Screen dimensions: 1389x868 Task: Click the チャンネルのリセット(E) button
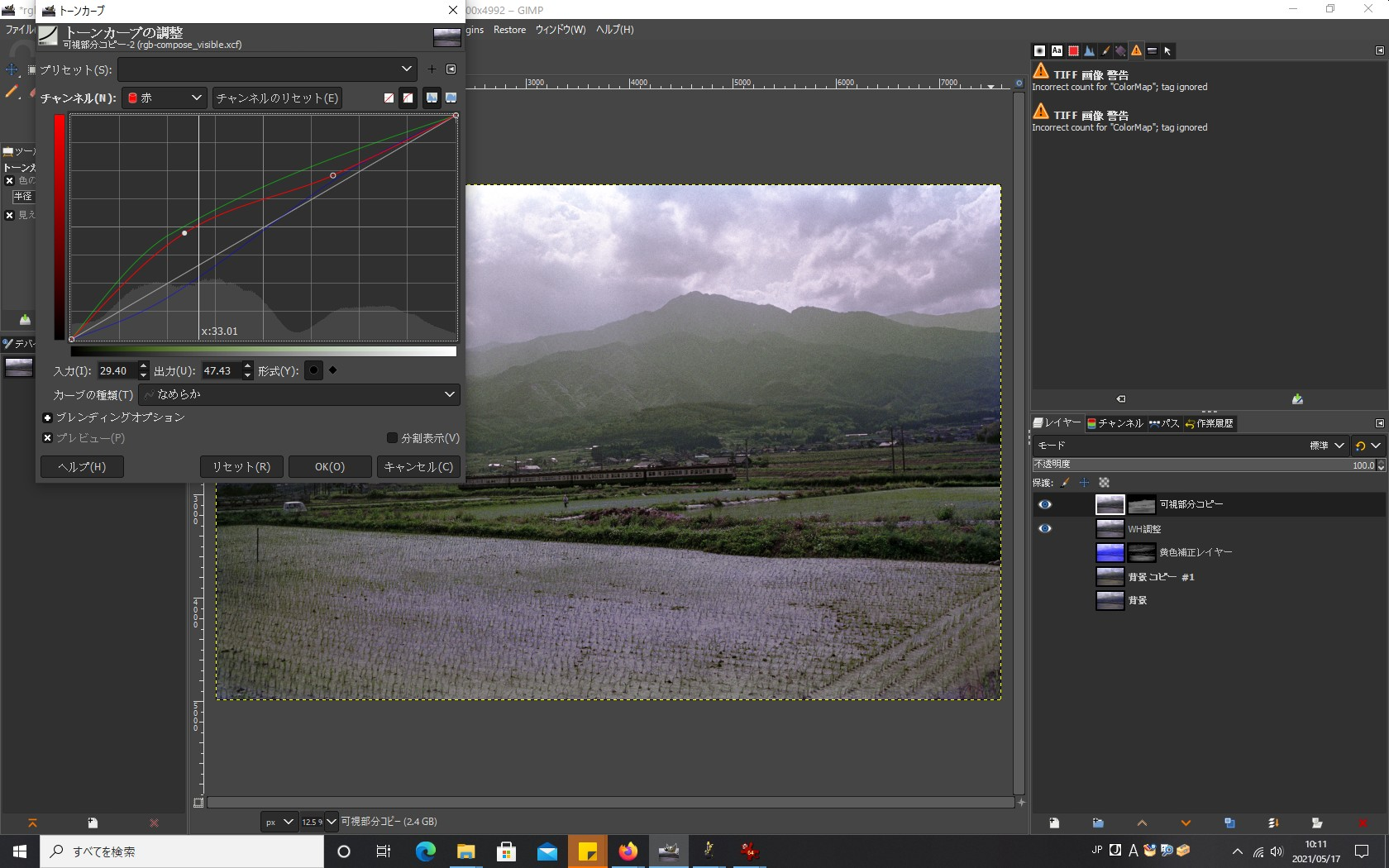click(x=277, y=98)
